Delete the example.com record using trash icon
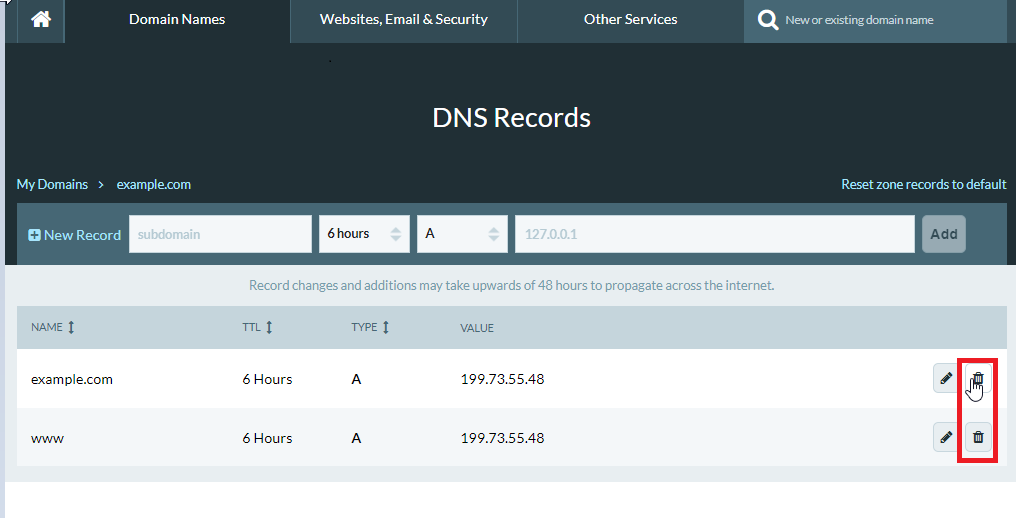1019x518 pixels. [978, 379]
